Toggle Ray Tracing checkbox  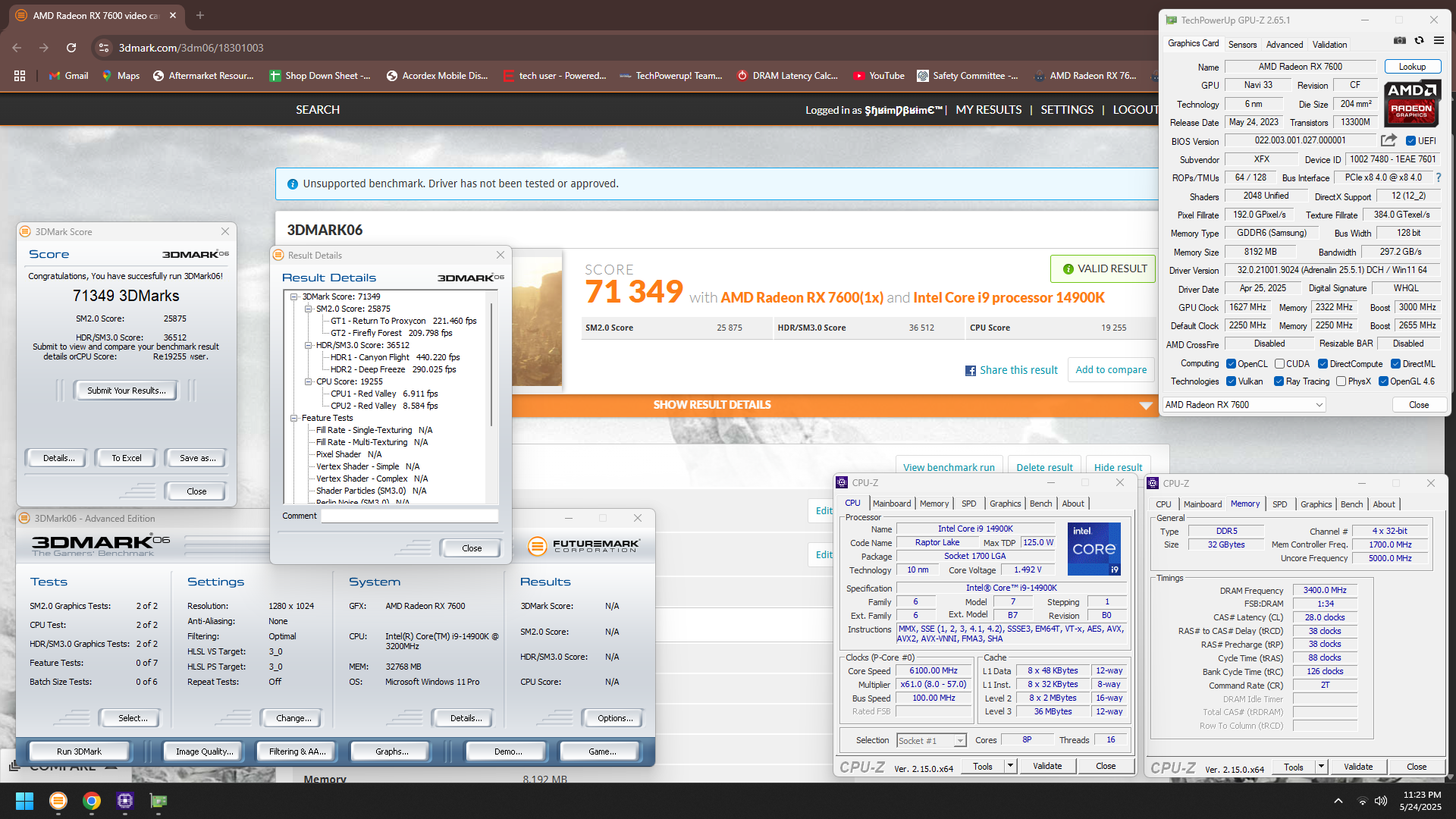coord(1279,381)
